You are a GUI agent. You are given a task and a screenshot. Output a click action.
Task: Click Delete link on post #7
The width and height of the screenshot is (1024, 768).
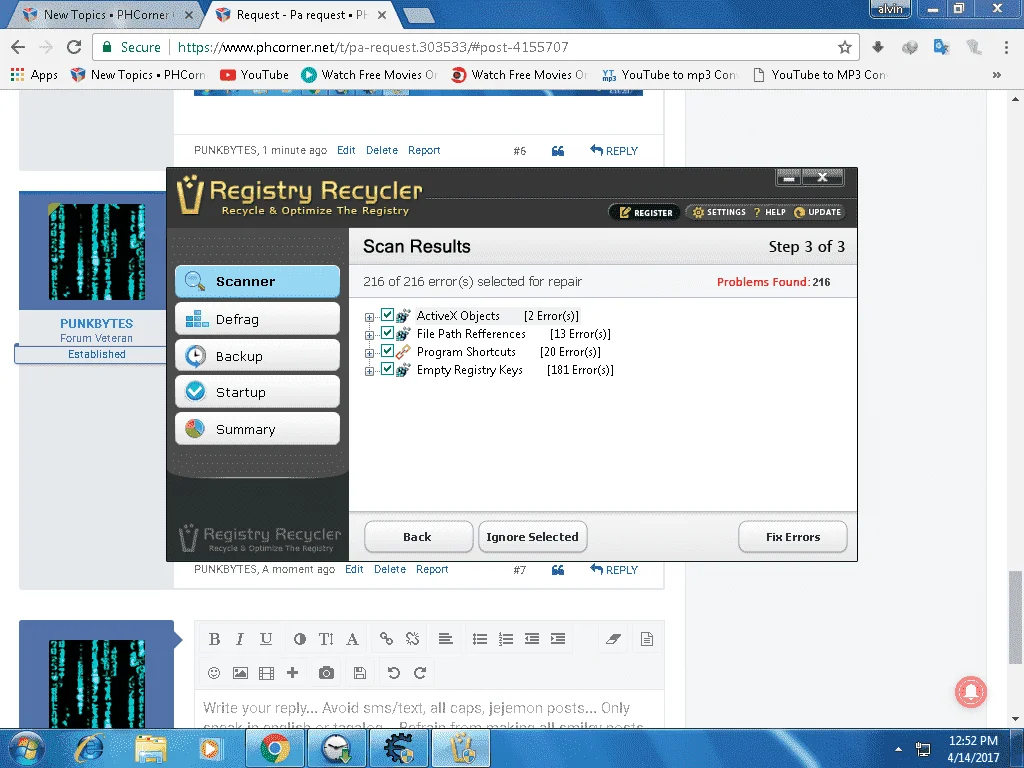[x=390, y=569]
